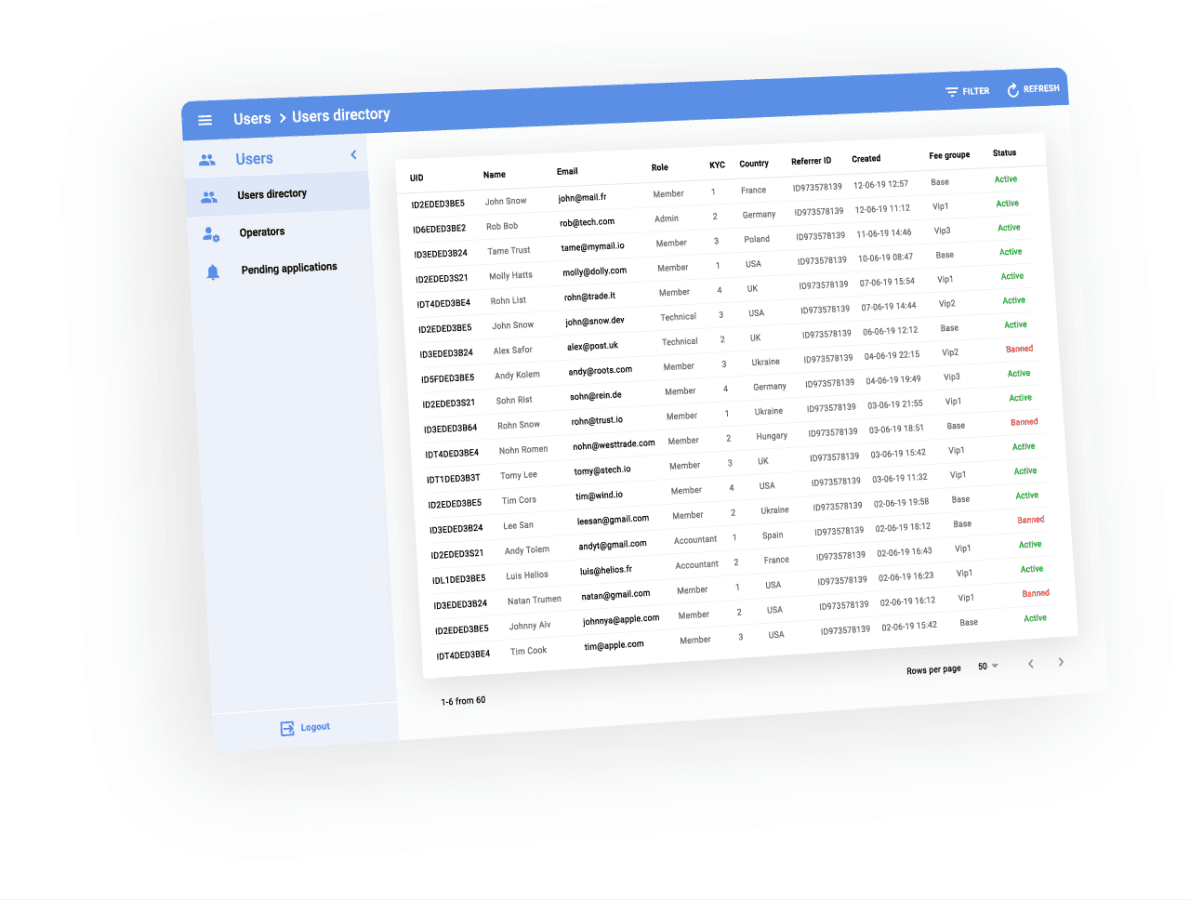Click the 1-6 from 60 page counter
Screen dimensions: 1190x900
coord(463,701)
